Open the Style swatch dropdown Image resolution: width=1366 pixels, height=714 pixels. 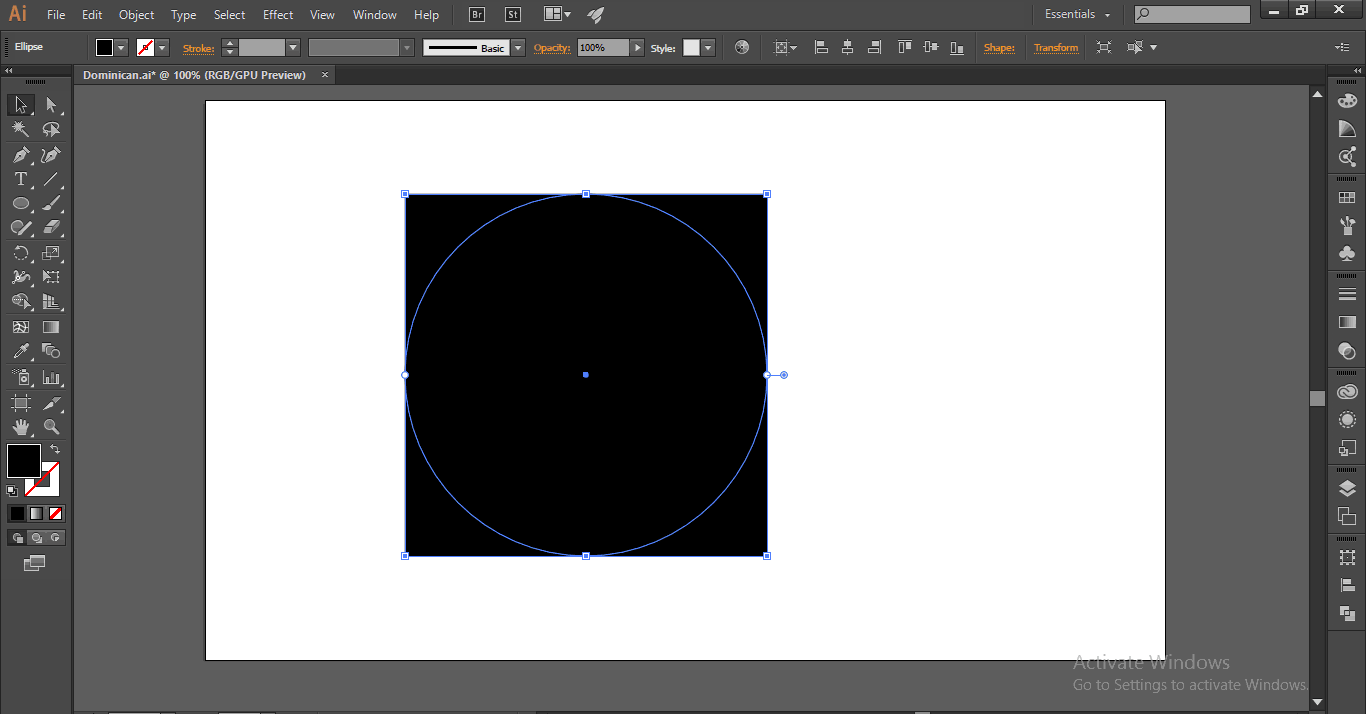708,48
